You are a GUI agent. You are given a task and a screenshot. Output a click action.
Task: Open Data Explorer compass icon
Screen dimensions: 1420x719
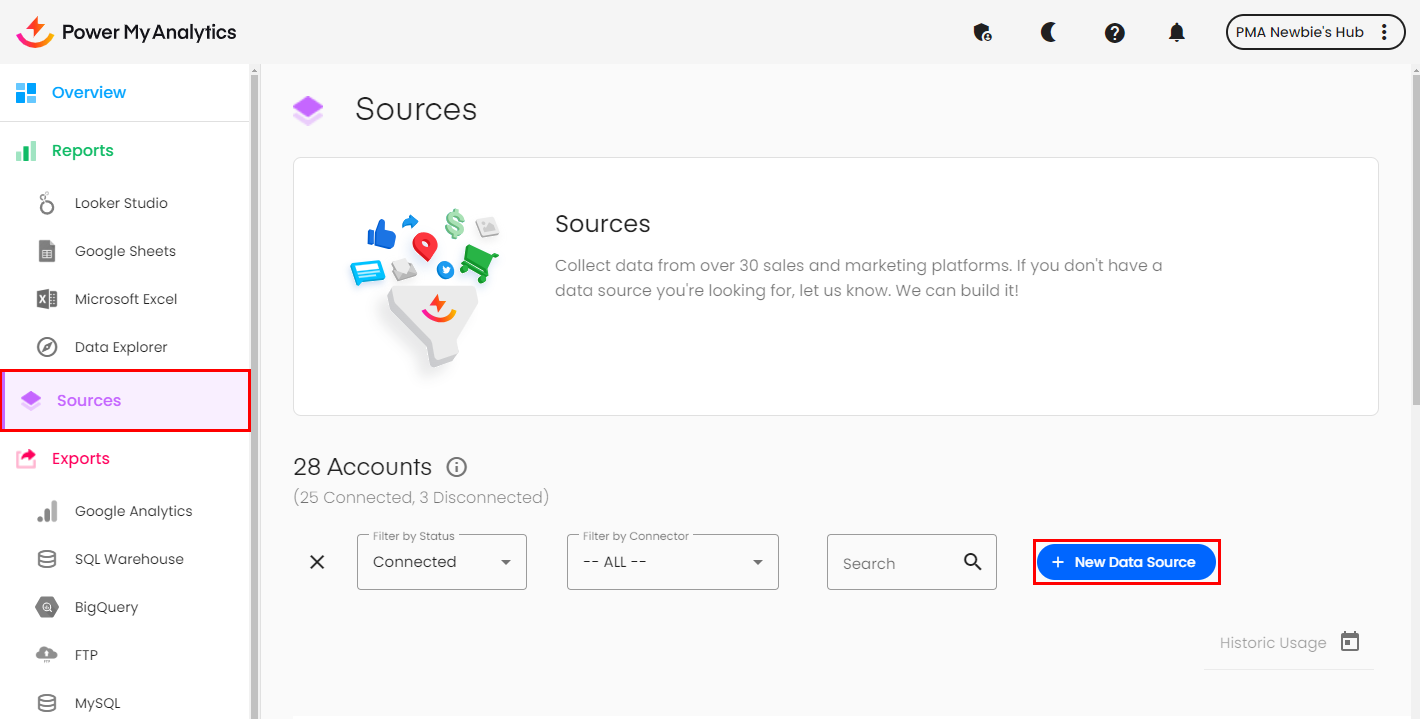47,347
